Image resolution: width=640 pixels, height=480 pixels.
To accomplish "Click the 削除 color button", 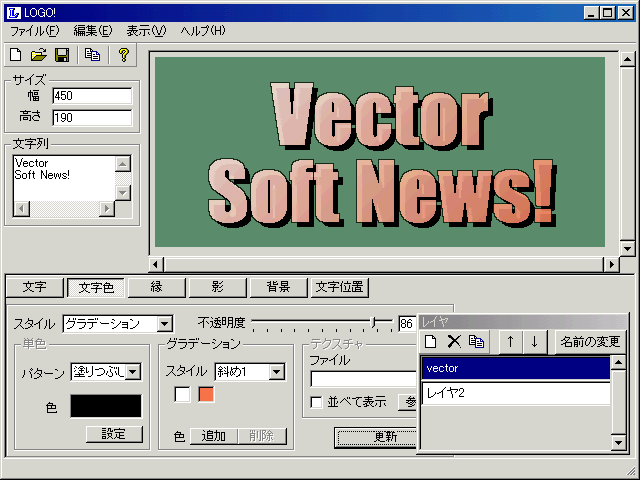I will [262, 436].
